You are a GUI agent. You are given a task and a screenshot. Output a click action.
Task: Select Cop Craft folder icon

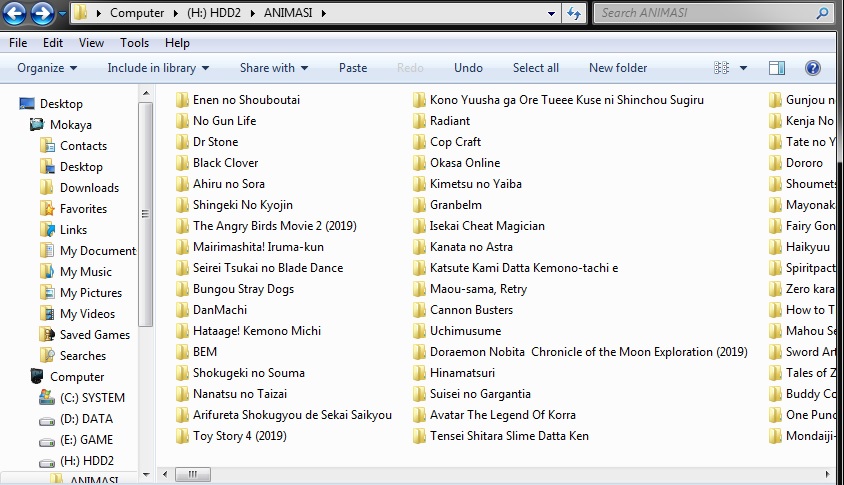pyautogui.click(x=419, y=142)
